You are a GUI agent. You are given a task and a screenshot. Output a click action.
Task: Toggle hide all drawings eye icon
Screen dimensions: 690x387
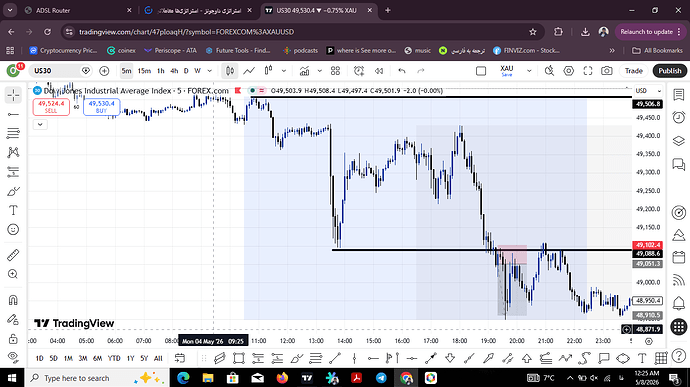point(13,356)
